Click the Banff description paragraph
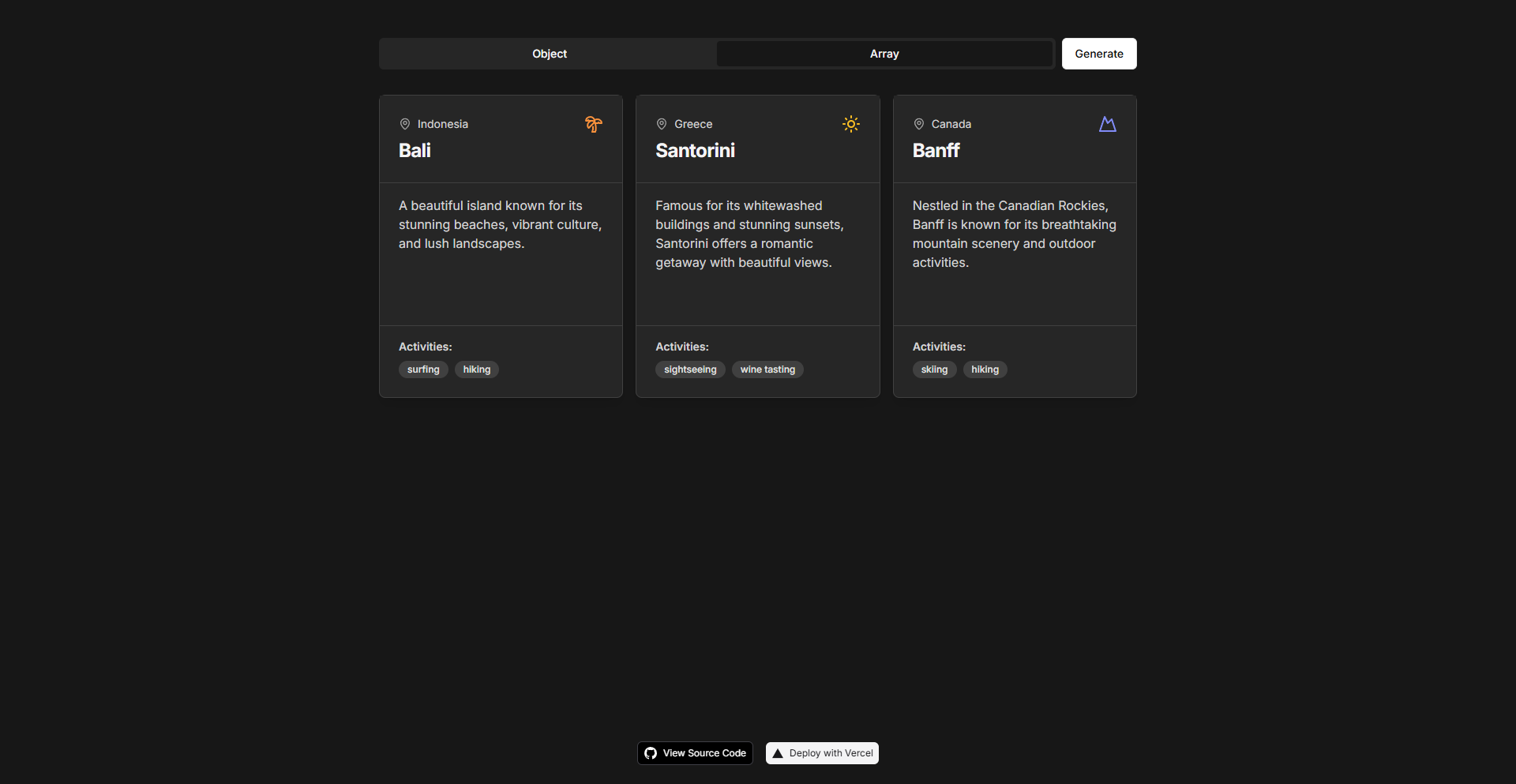Image resolution: width=1516 pixels, height=784 pixels. [1015, 234]
